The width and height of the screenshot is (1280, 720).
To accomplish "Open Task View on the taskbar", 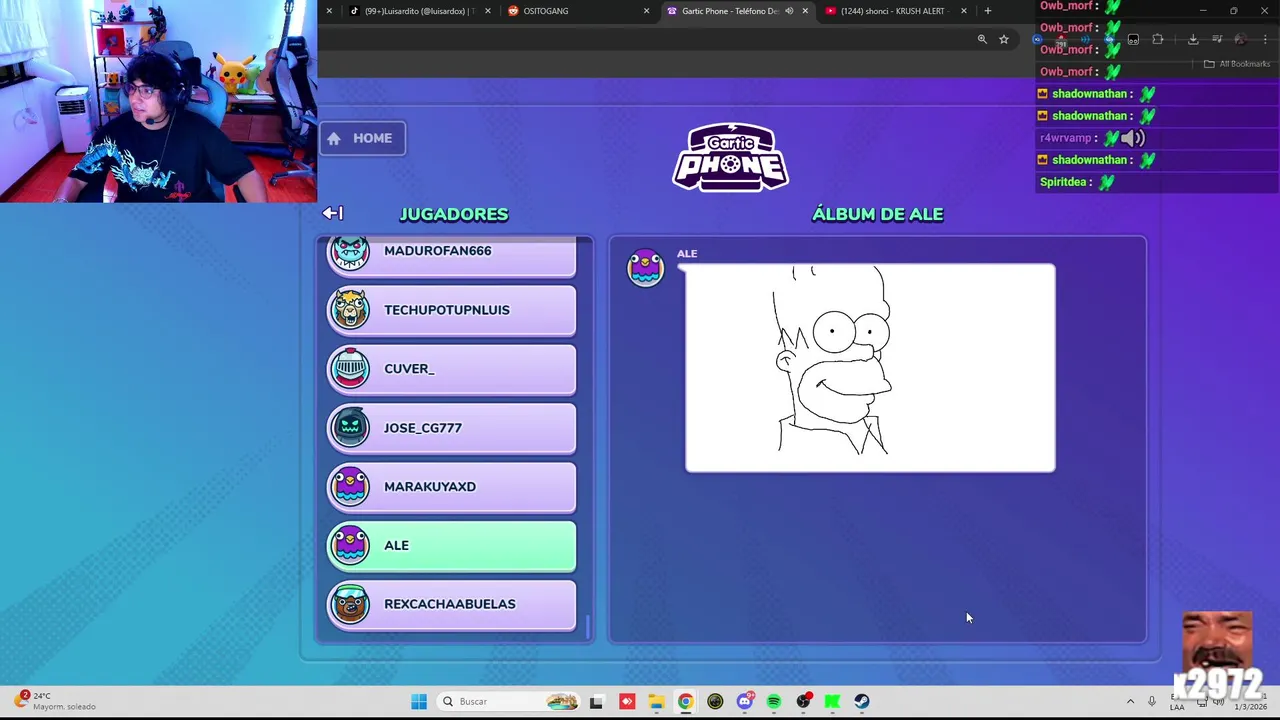I will point(596,701).
